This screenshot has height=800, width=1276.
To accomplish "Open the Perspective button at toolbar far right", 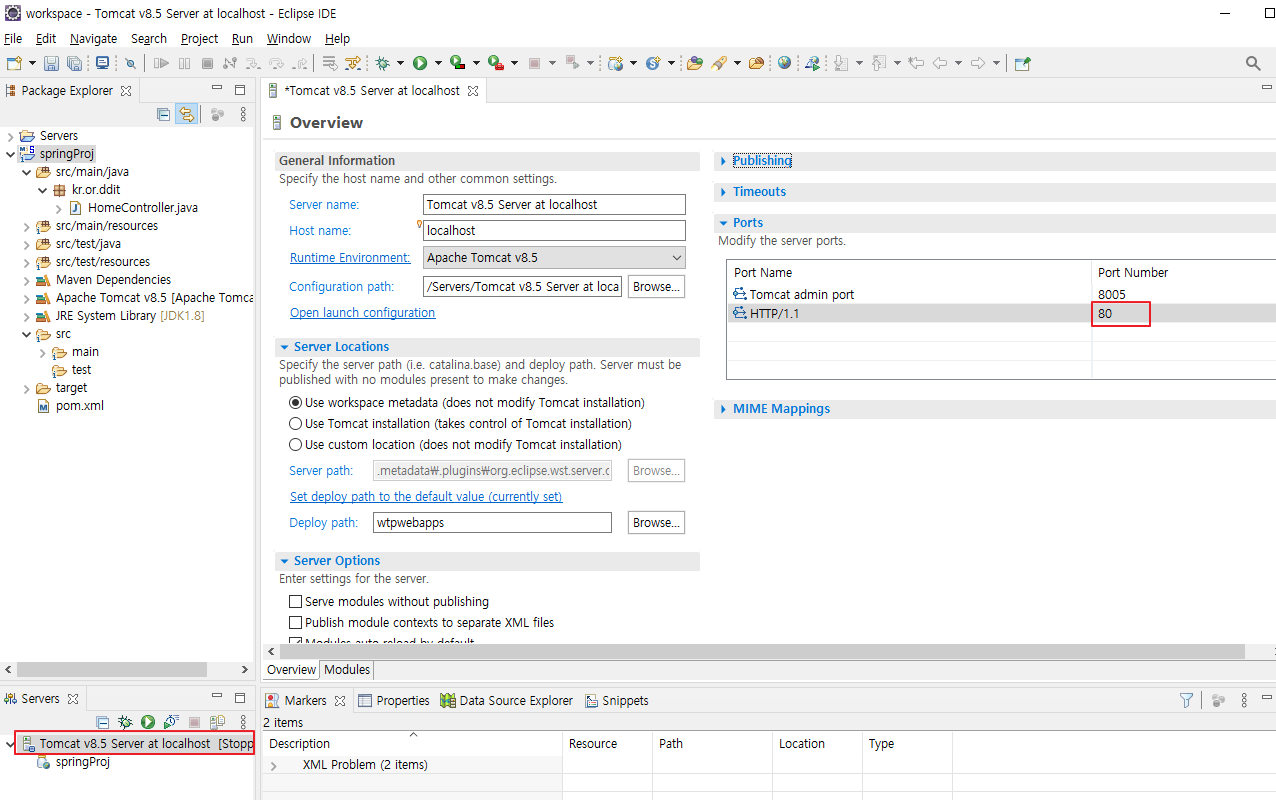I will pos(1022,63).
